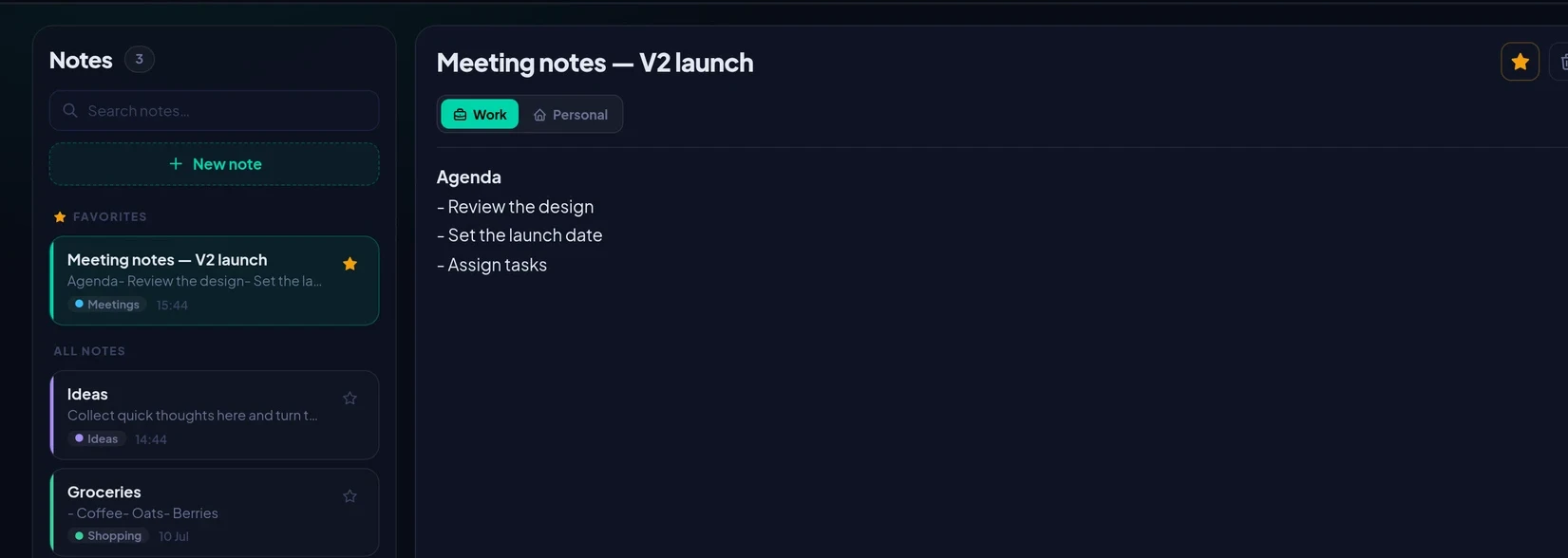The image size is (1568, 558).
Task: Open the Groceries note
Action: pos(215,512)
